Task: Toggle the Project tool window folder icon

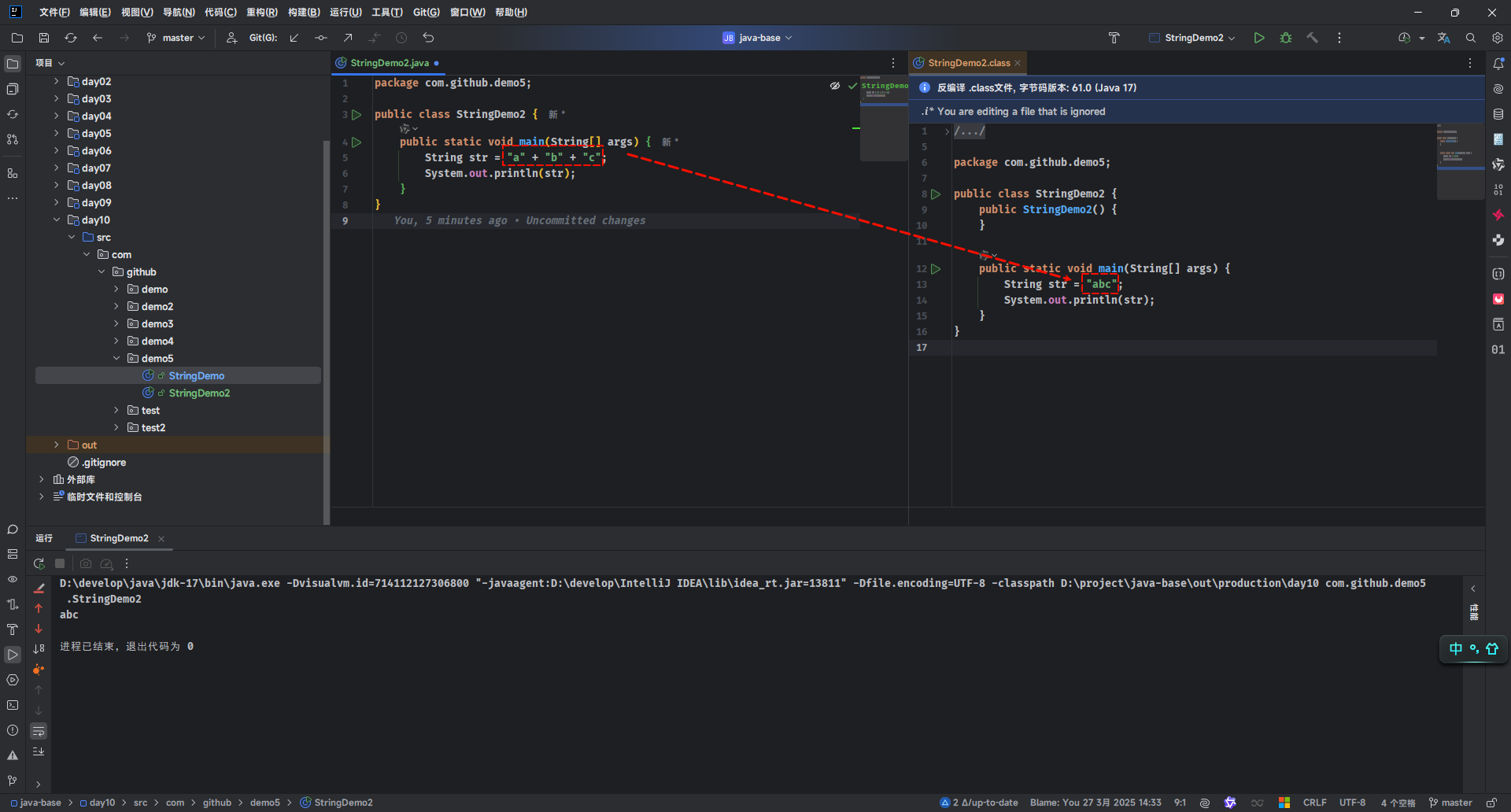Action: pos(13,64)
